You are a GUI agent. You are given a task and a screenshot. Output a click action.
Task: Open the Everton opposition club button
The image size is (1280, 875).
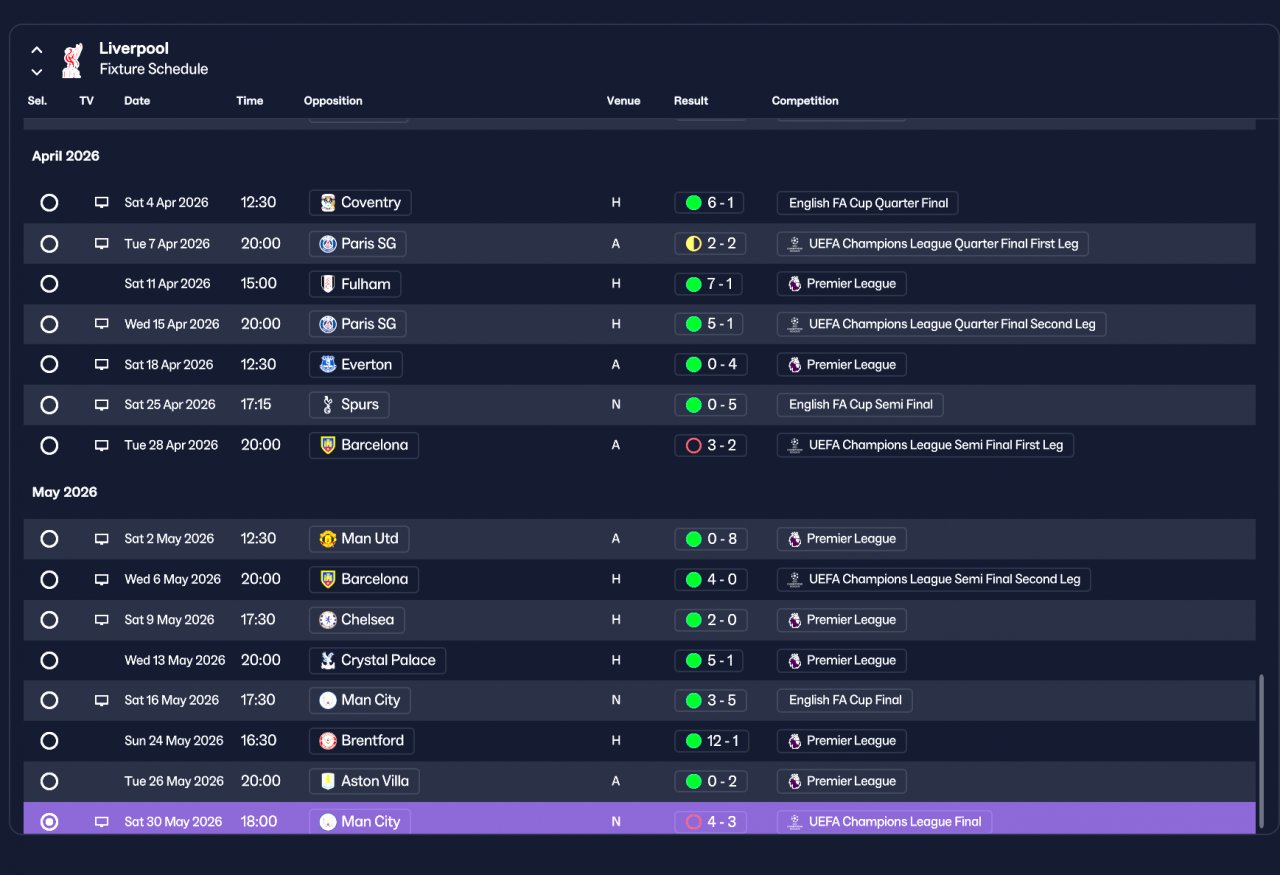click(x=356, y=365)
